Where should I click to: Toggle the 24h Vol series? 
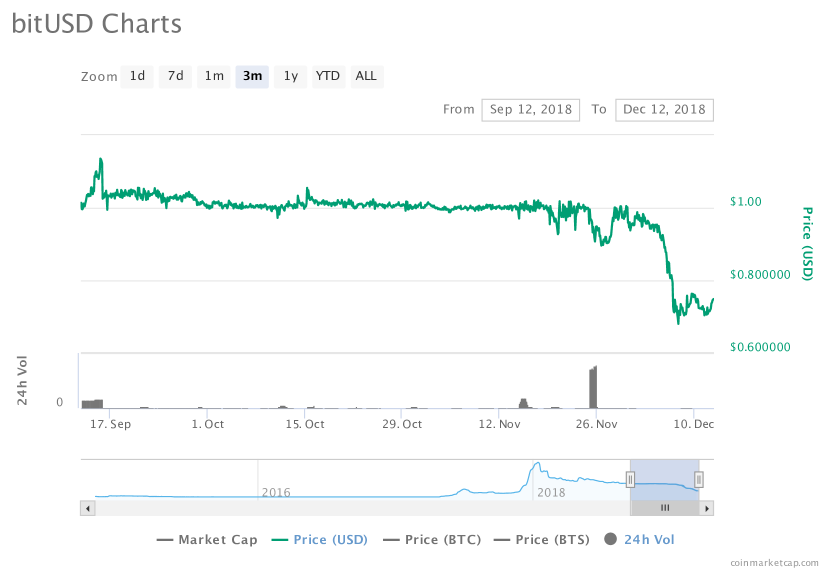pos(640,540)
